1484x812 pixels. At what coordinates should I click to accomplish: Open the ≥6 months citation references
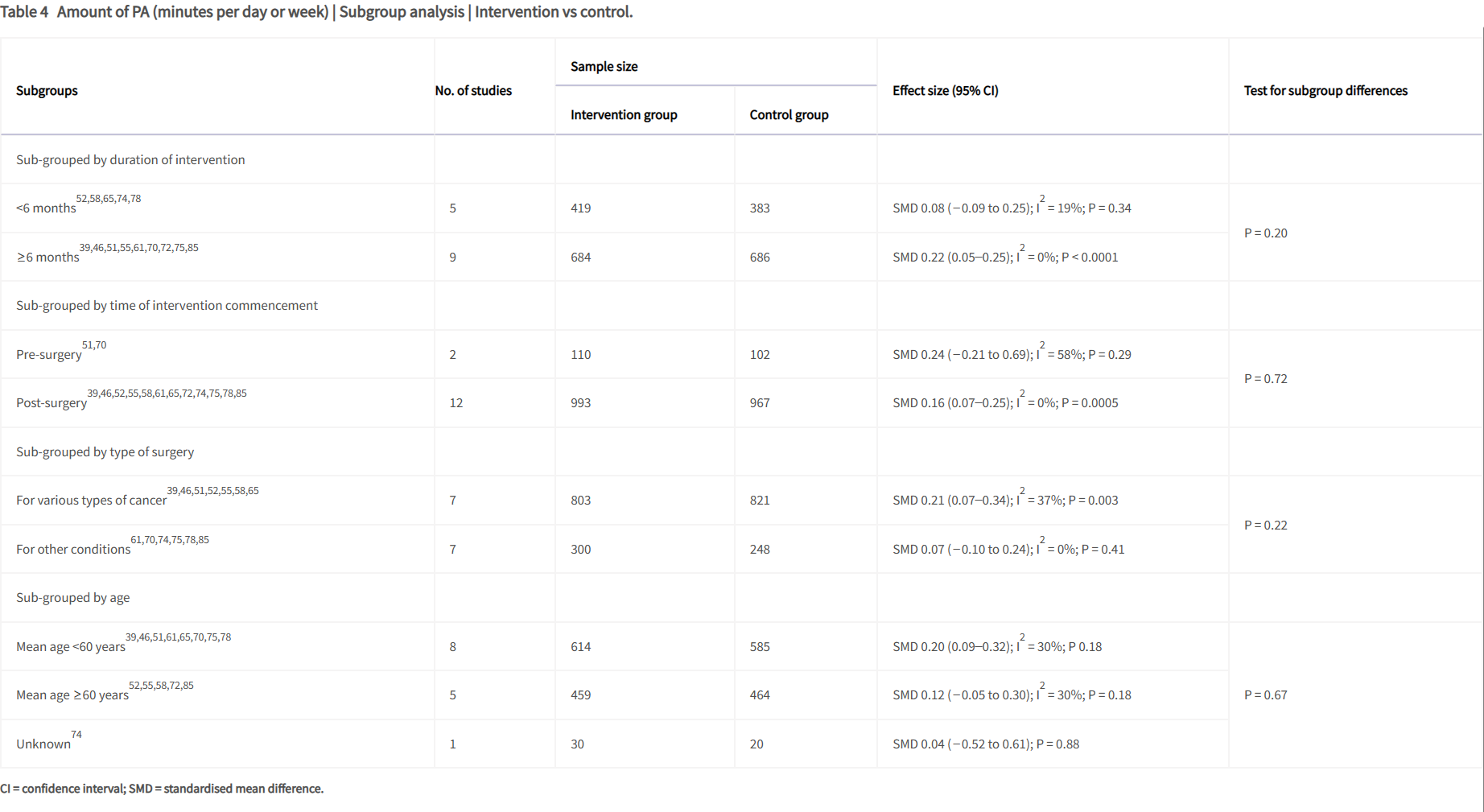coord(138,248)
